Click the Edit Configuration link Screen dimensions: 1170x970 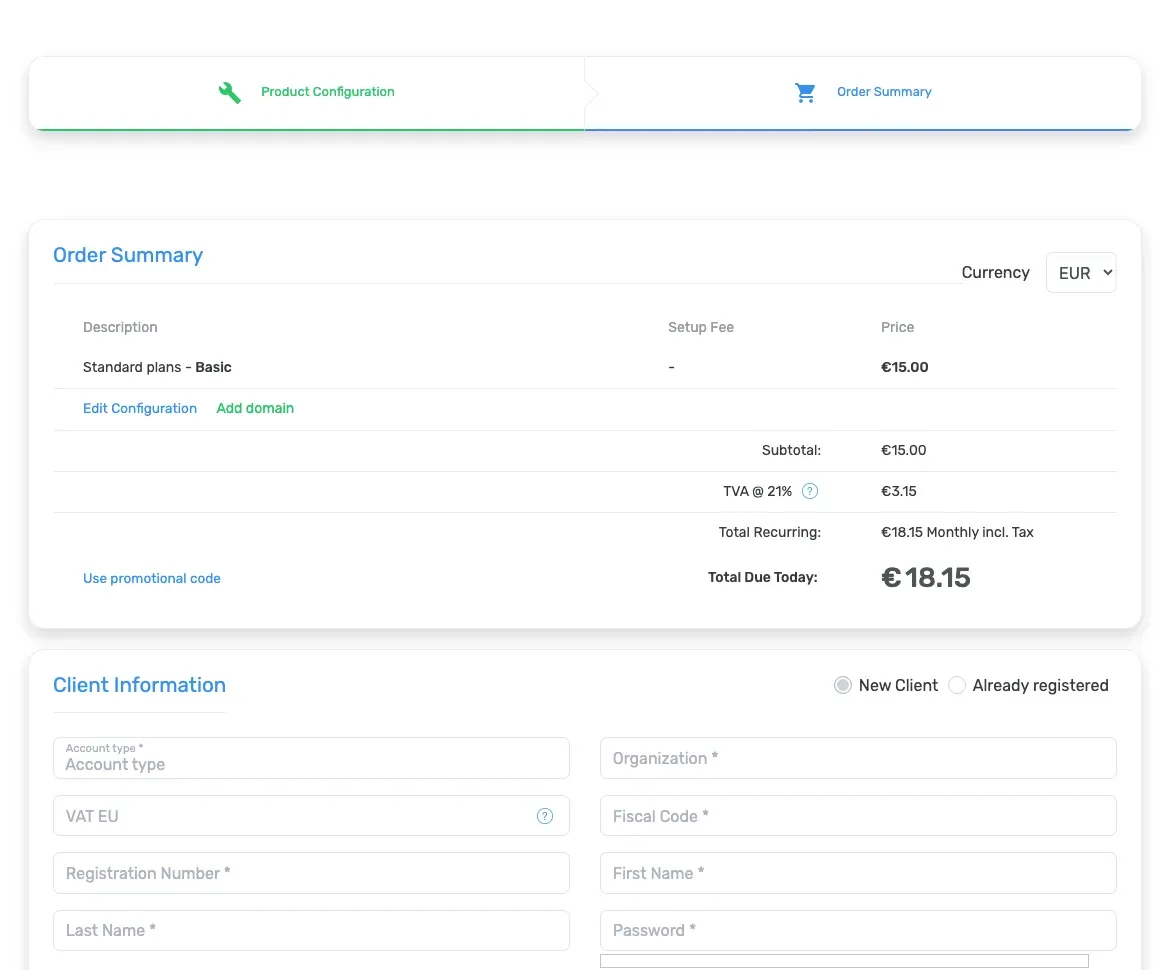(140, 408)
